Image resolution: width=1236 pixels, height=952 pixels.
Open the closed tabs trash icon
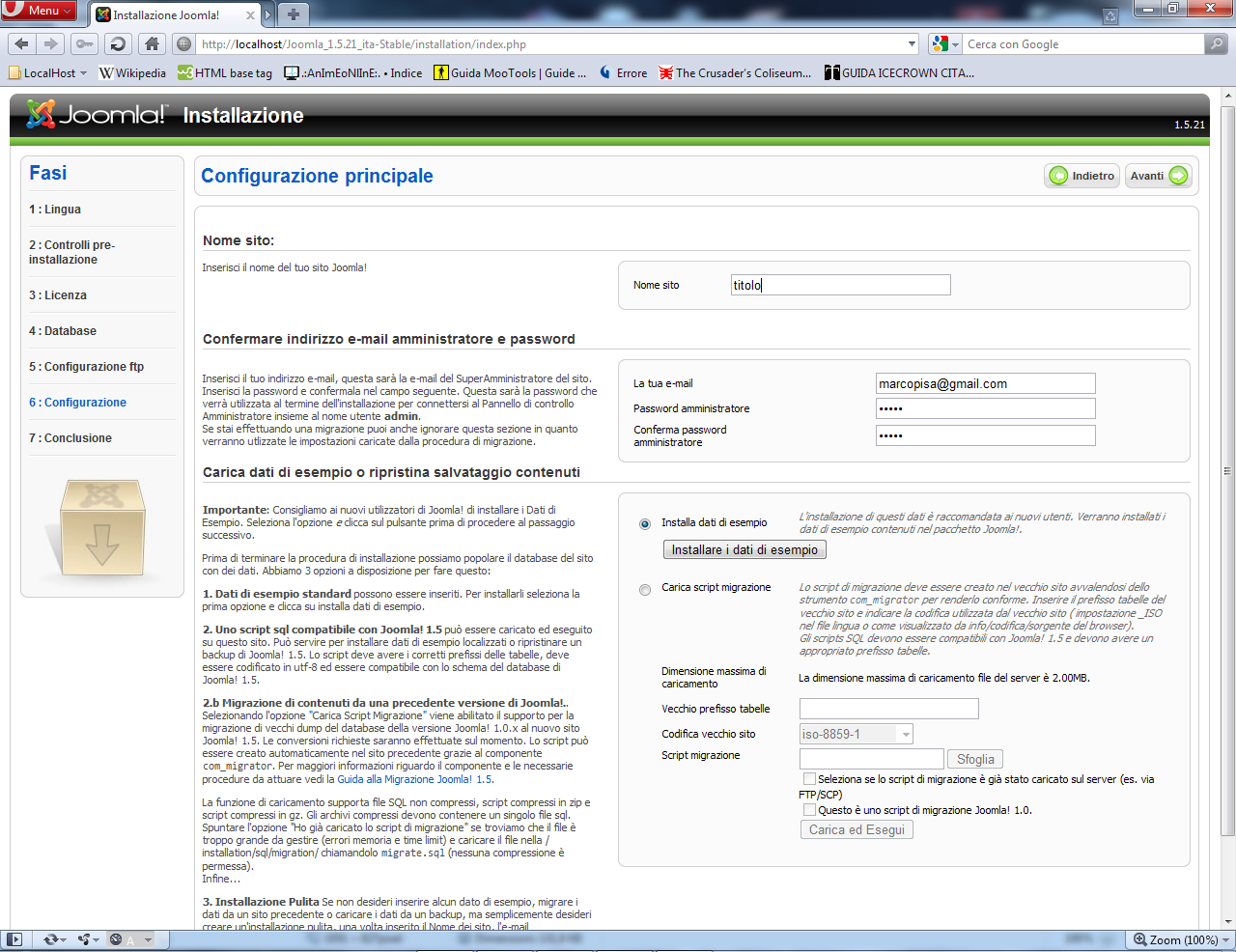pyautogui.click(x=1110, y=15)
